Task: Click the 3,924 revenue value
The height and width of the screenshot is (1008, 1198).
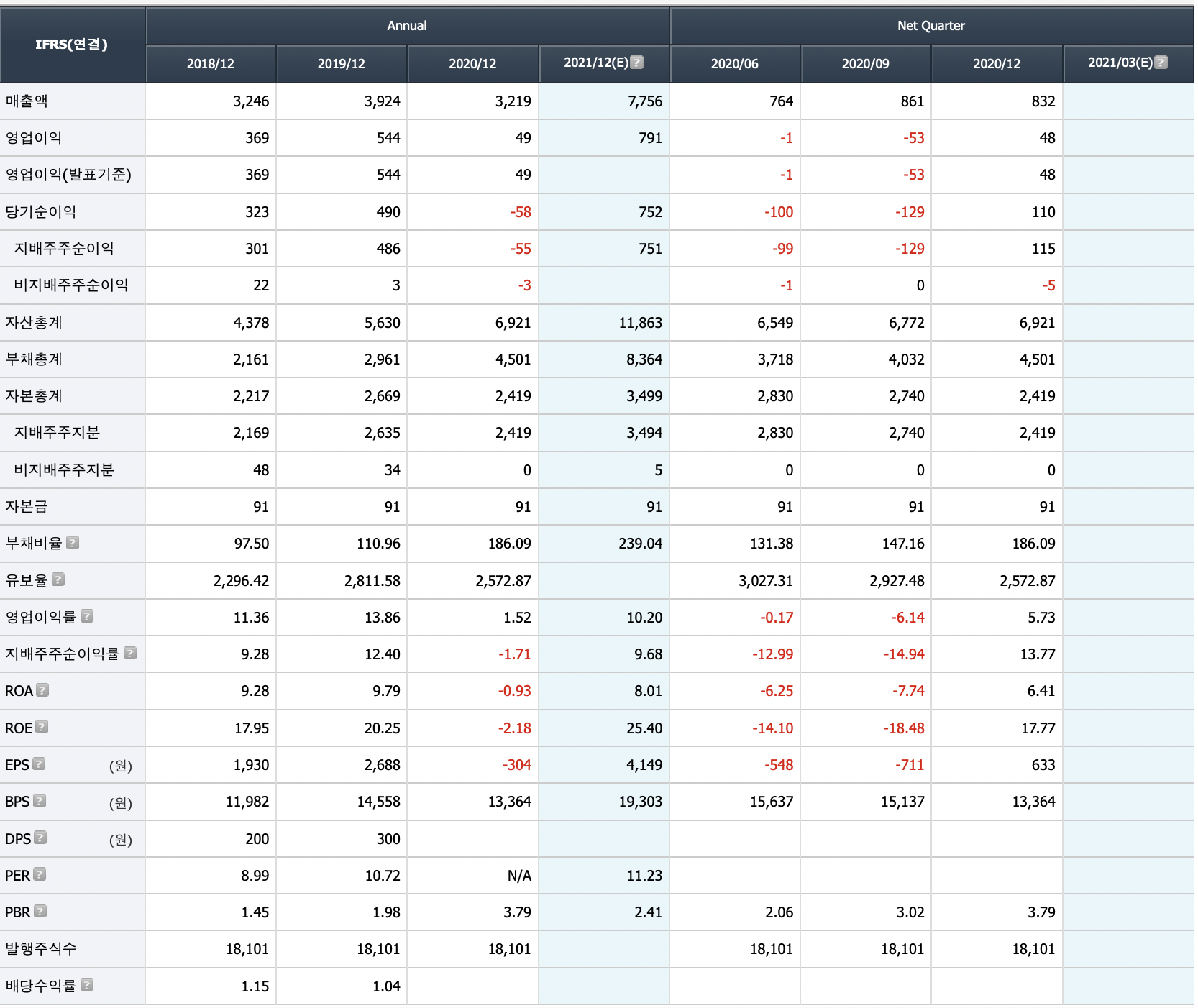Action: 382,101
